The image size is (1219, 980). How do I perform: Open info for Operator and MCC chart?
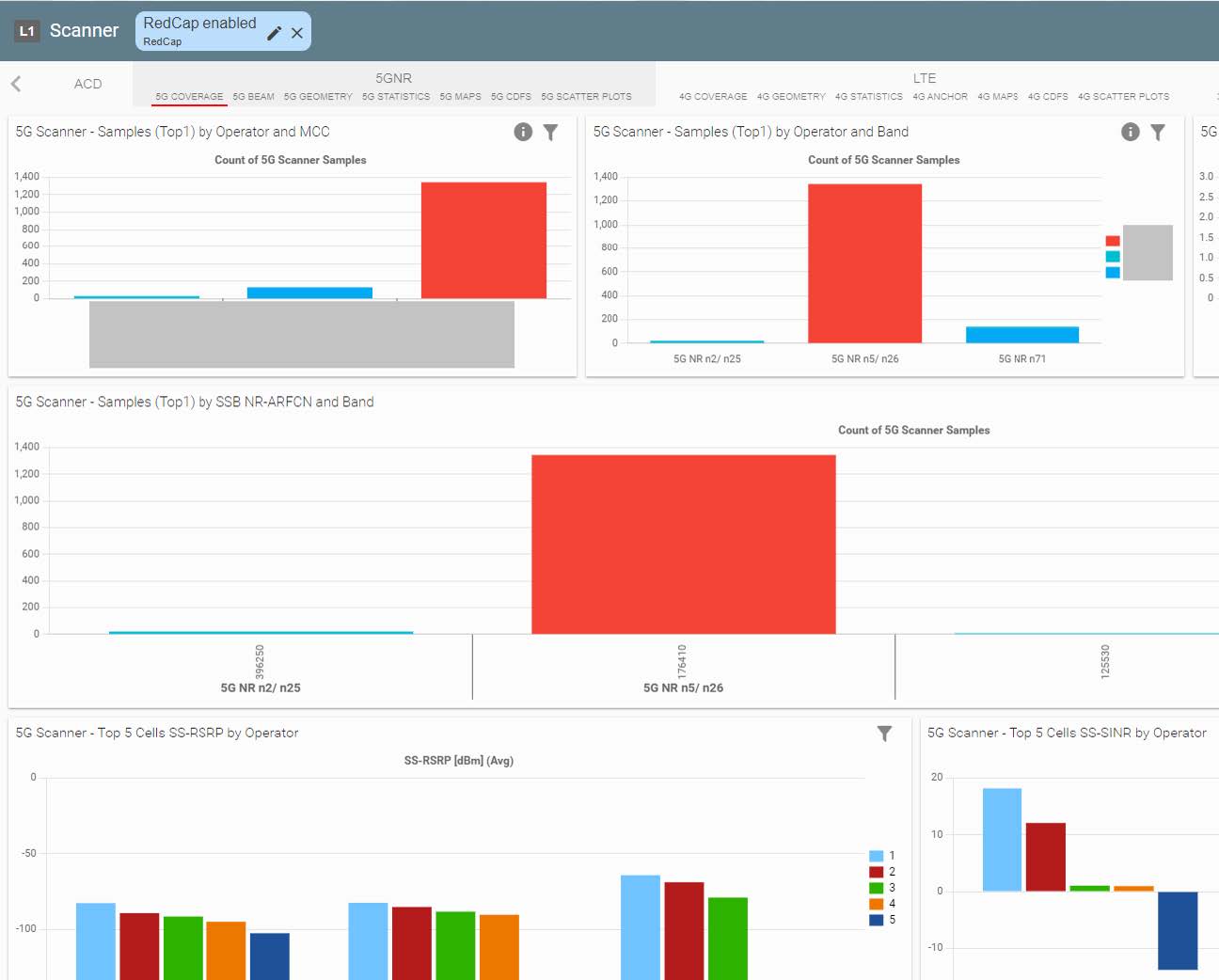[523, 133]
